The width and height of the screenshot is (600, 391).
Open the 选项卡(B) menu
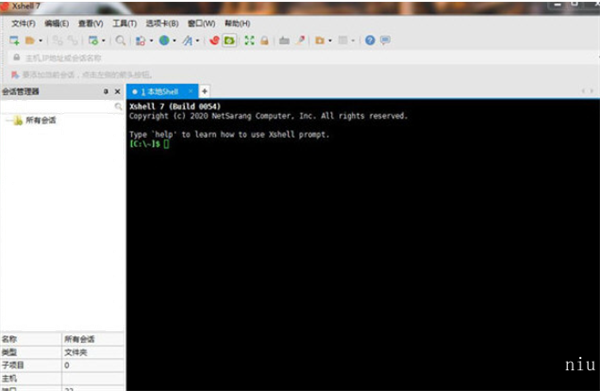click(162, 24)
